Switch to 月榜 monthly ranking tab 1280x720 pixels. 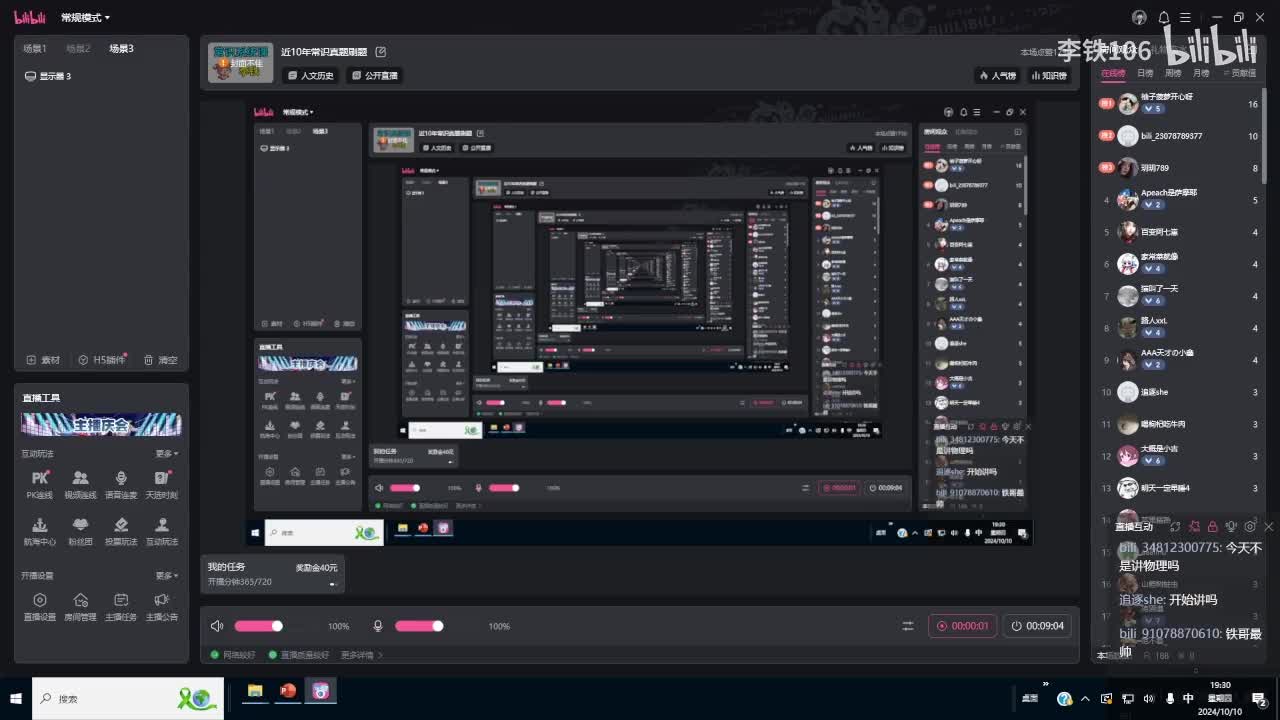tap(1201, 73)
